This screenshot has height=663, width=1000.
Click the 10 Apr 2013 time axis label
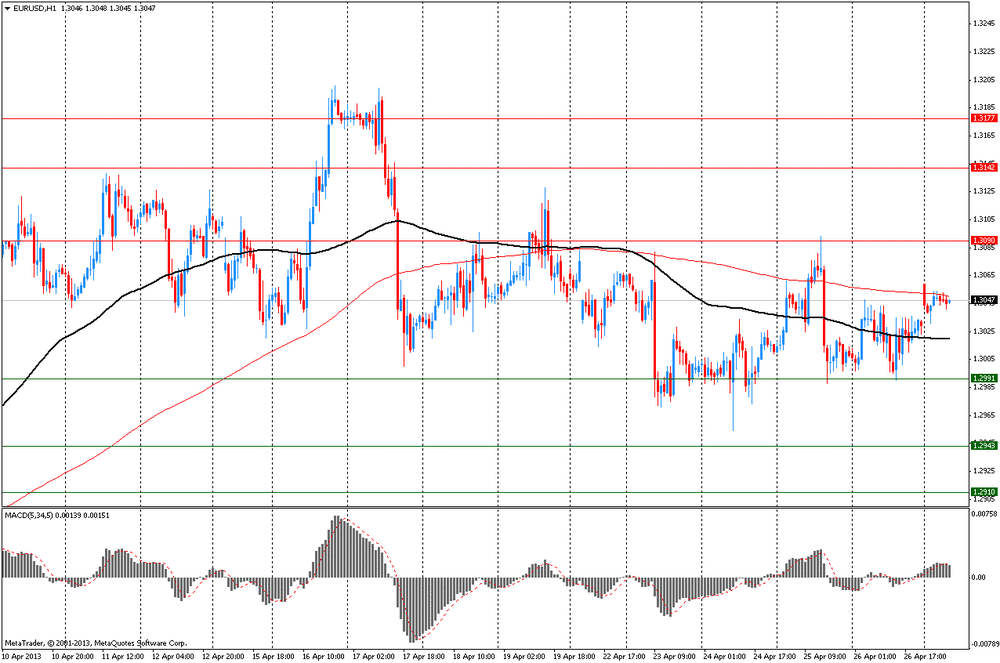[x=24, y=657]
